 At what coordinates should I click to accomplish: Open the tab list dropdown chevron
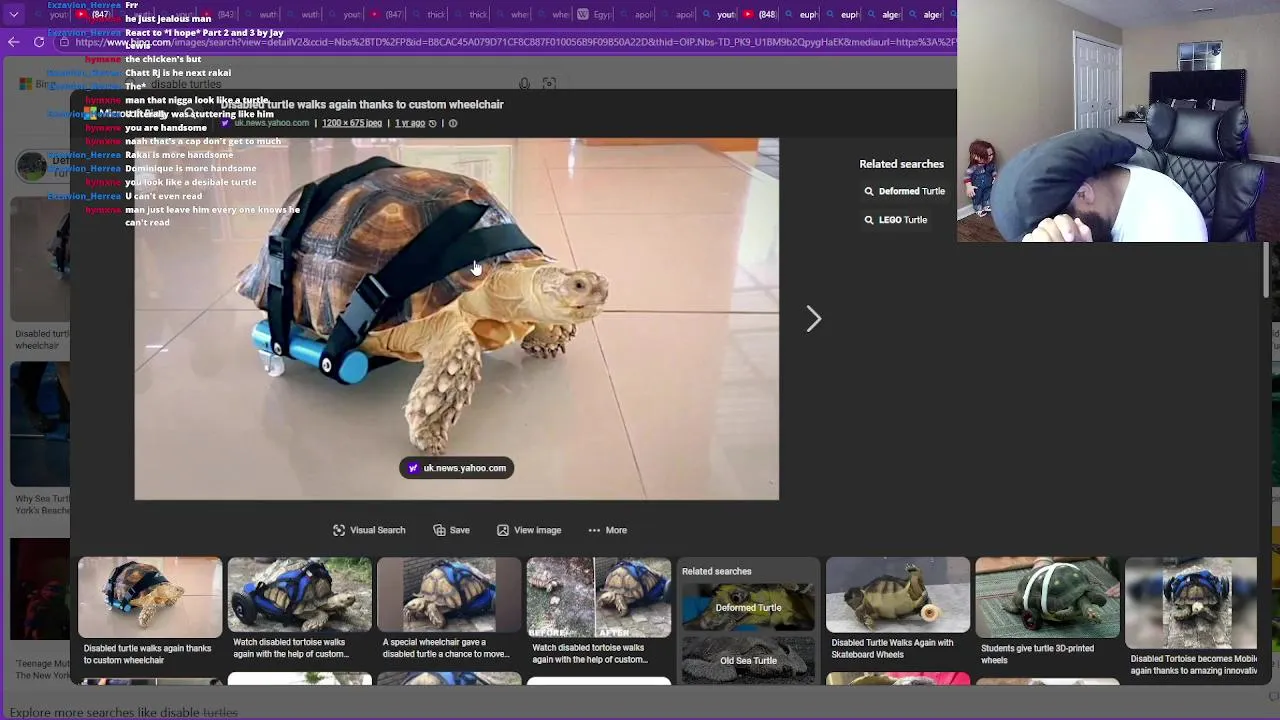click(x=14, y=15)
